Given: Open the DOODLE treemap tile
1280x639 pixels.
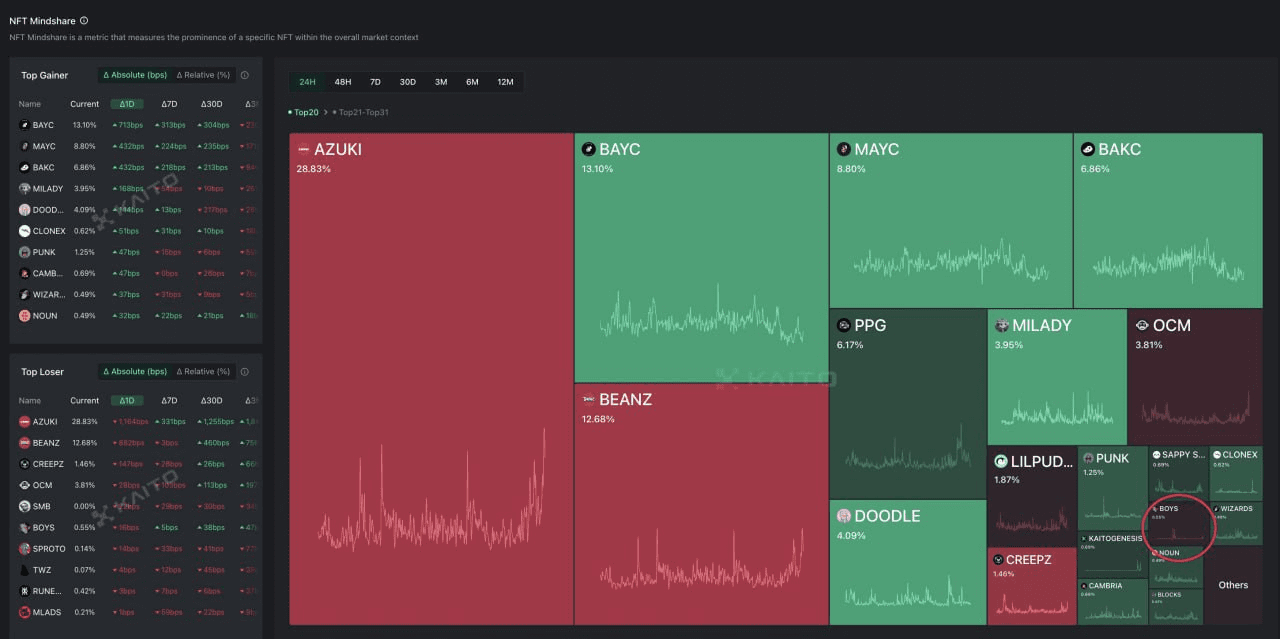Looking at the screenshot, I should click(908, 562).
